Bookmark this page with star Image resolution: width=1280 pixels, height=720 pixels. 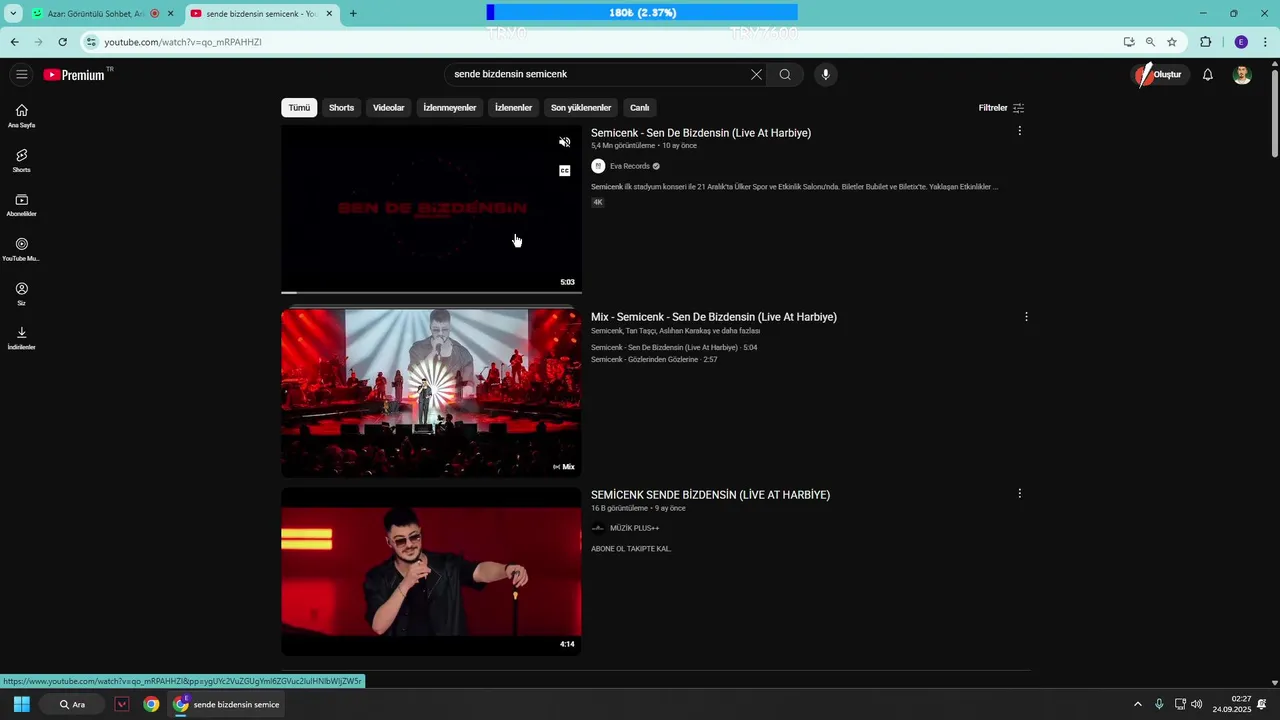click(x=1172, y=42)
